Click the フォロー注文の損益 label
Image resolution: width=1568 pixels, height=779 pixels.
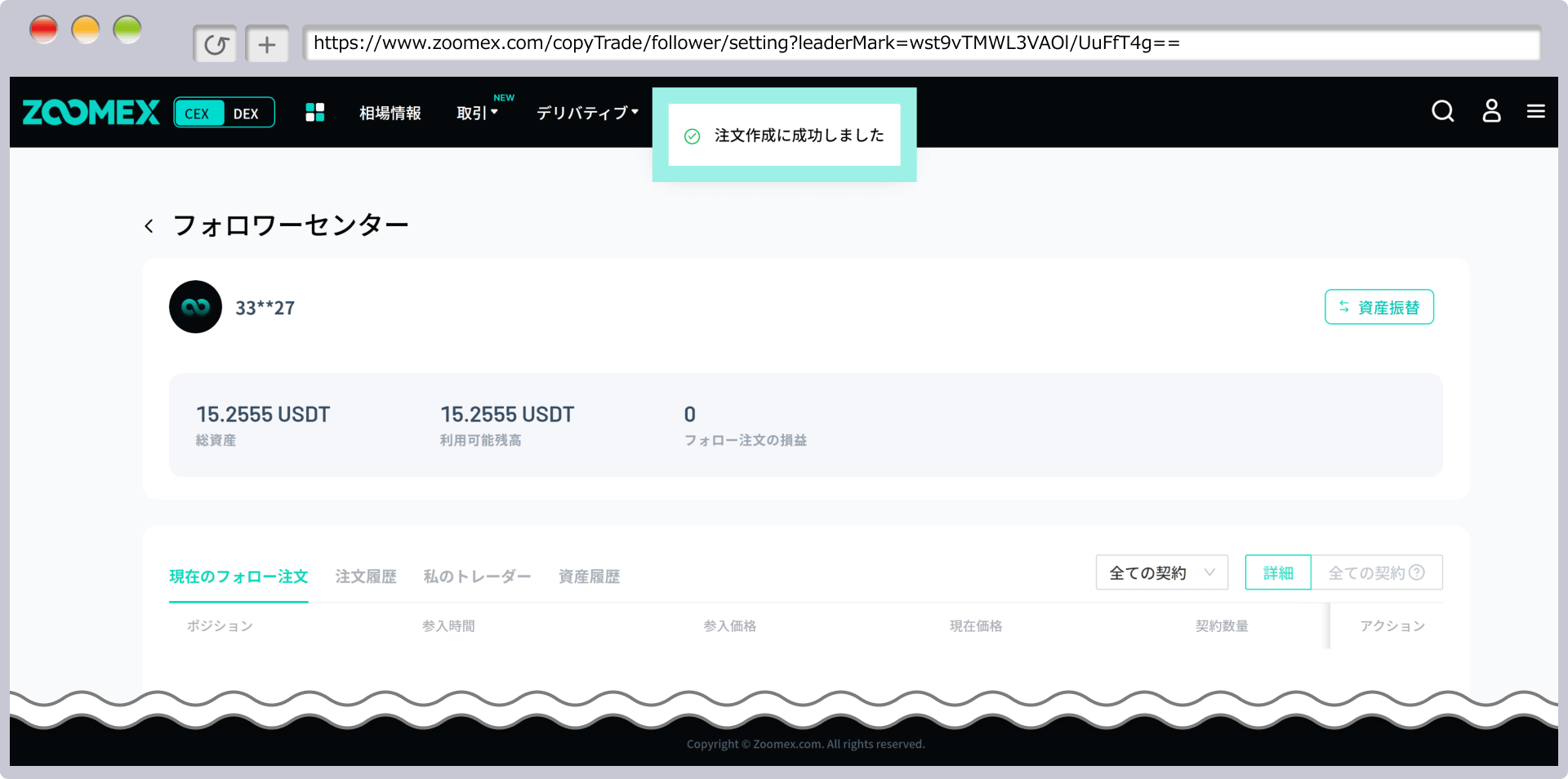coord(746,440)
